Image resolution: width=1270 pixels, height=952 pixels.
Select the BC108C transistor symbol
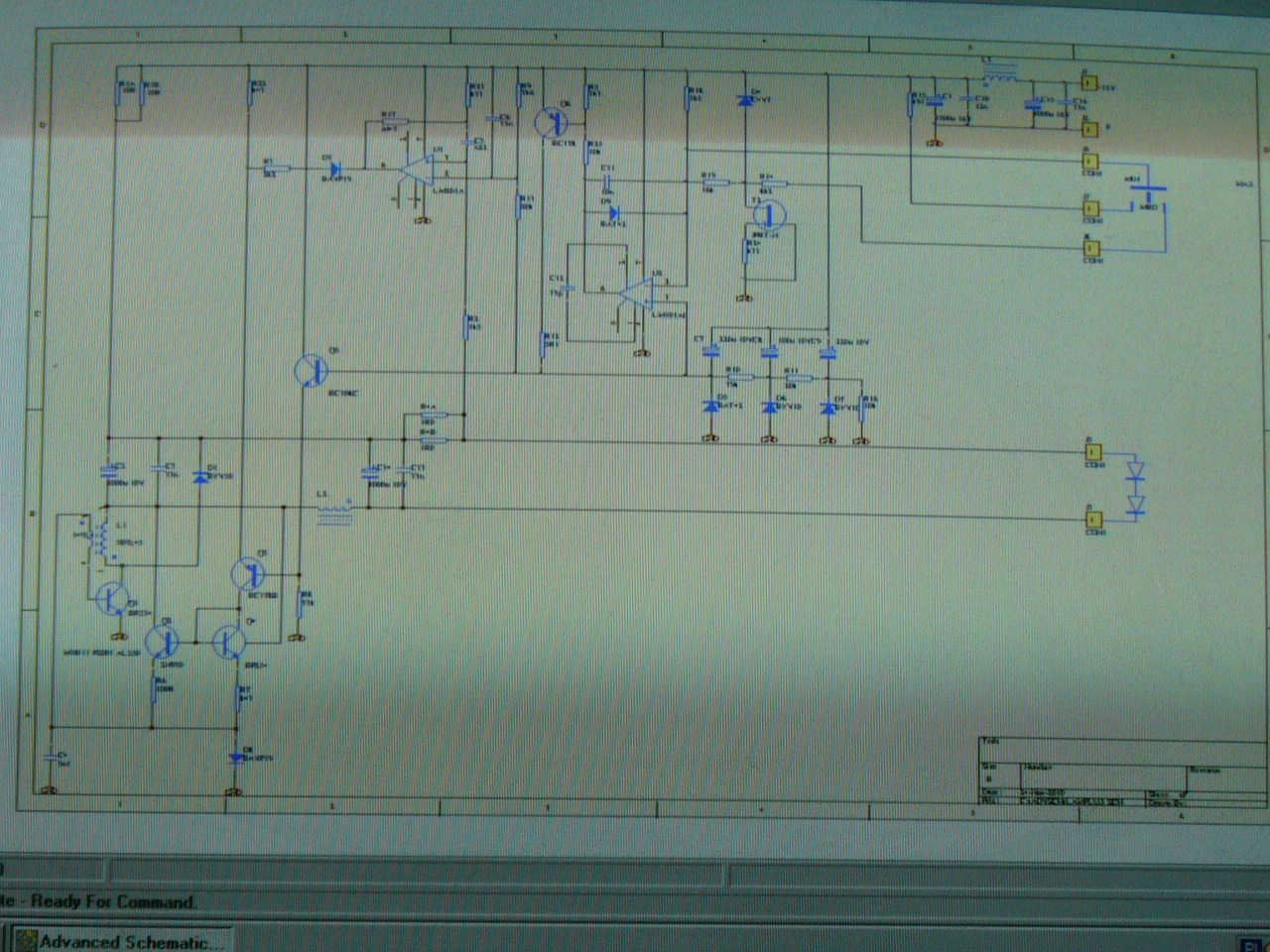(x=312, y=370)
